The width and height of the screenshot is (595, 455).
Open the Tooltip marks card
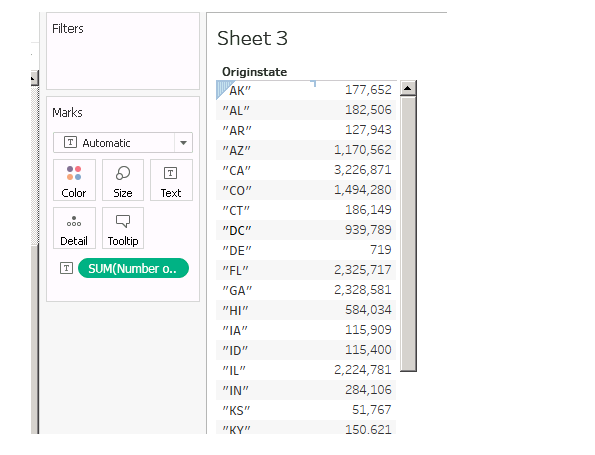(x=123, y=228)
